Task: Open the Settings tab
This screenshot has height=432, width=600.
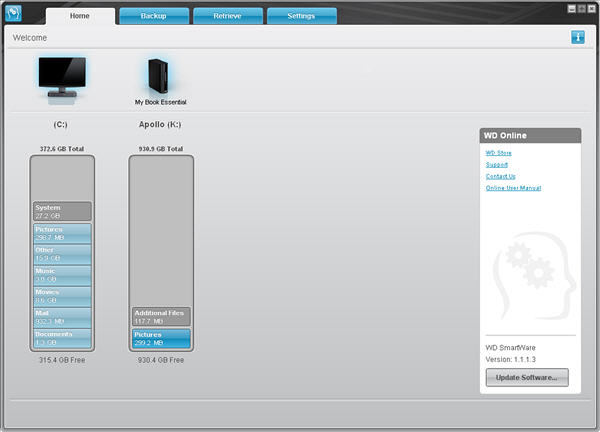Action: pyautogui.click(x=302, y=16)
